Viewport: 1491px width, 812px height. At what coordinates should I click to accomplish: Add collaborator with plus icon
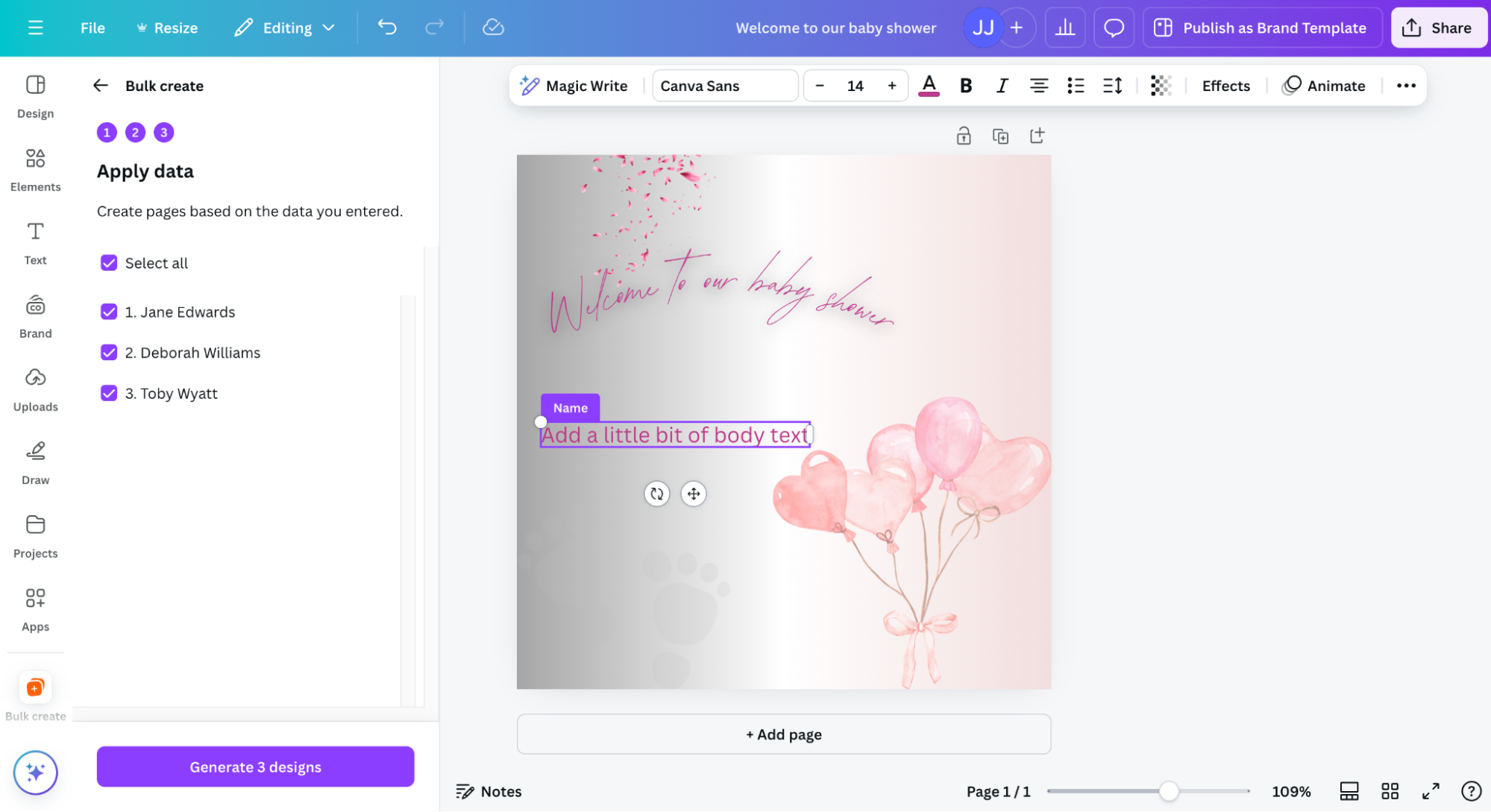[x=1017, y=28]
